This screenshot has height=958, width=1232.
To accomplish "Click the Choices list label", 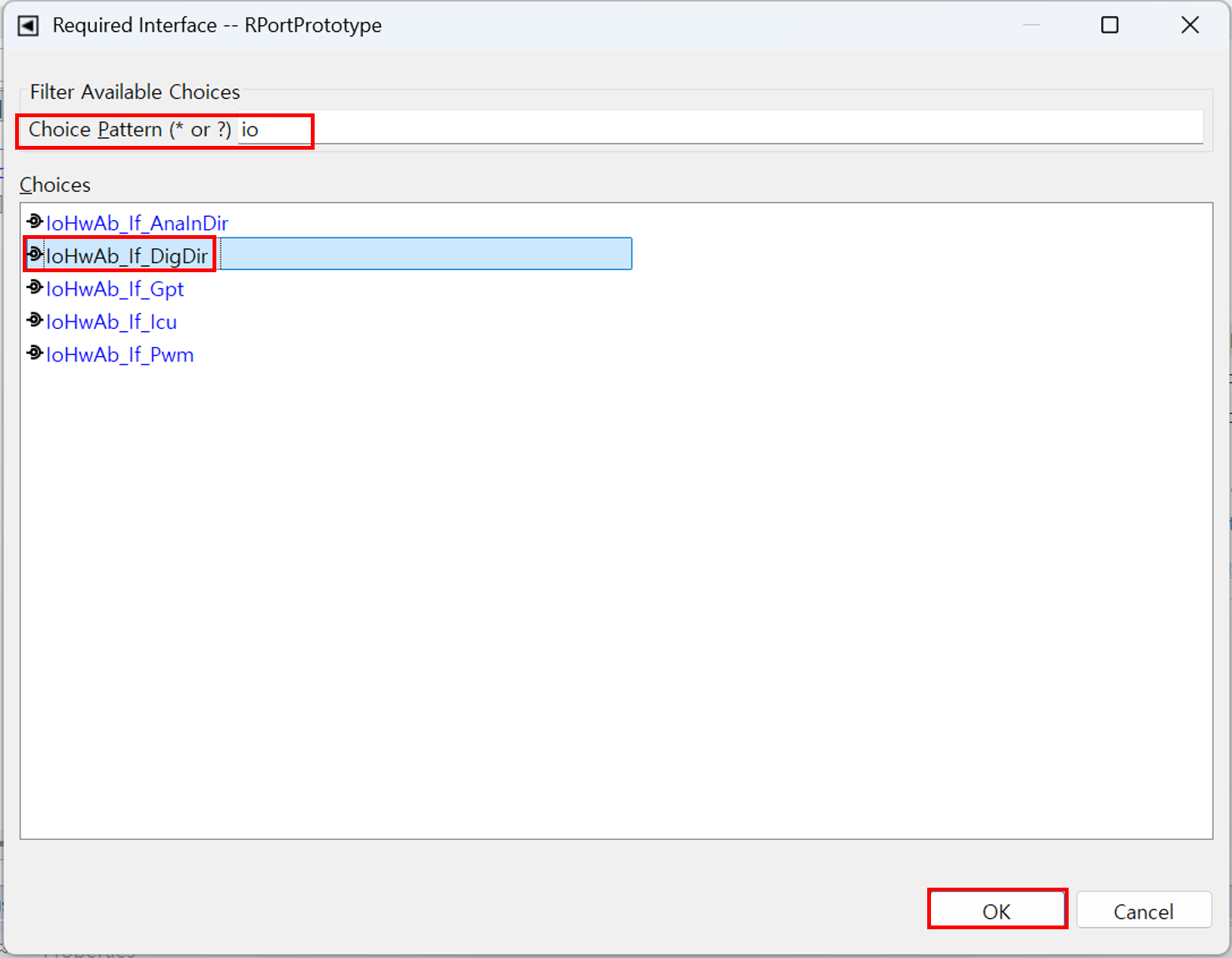I will (x=55, y=185).
